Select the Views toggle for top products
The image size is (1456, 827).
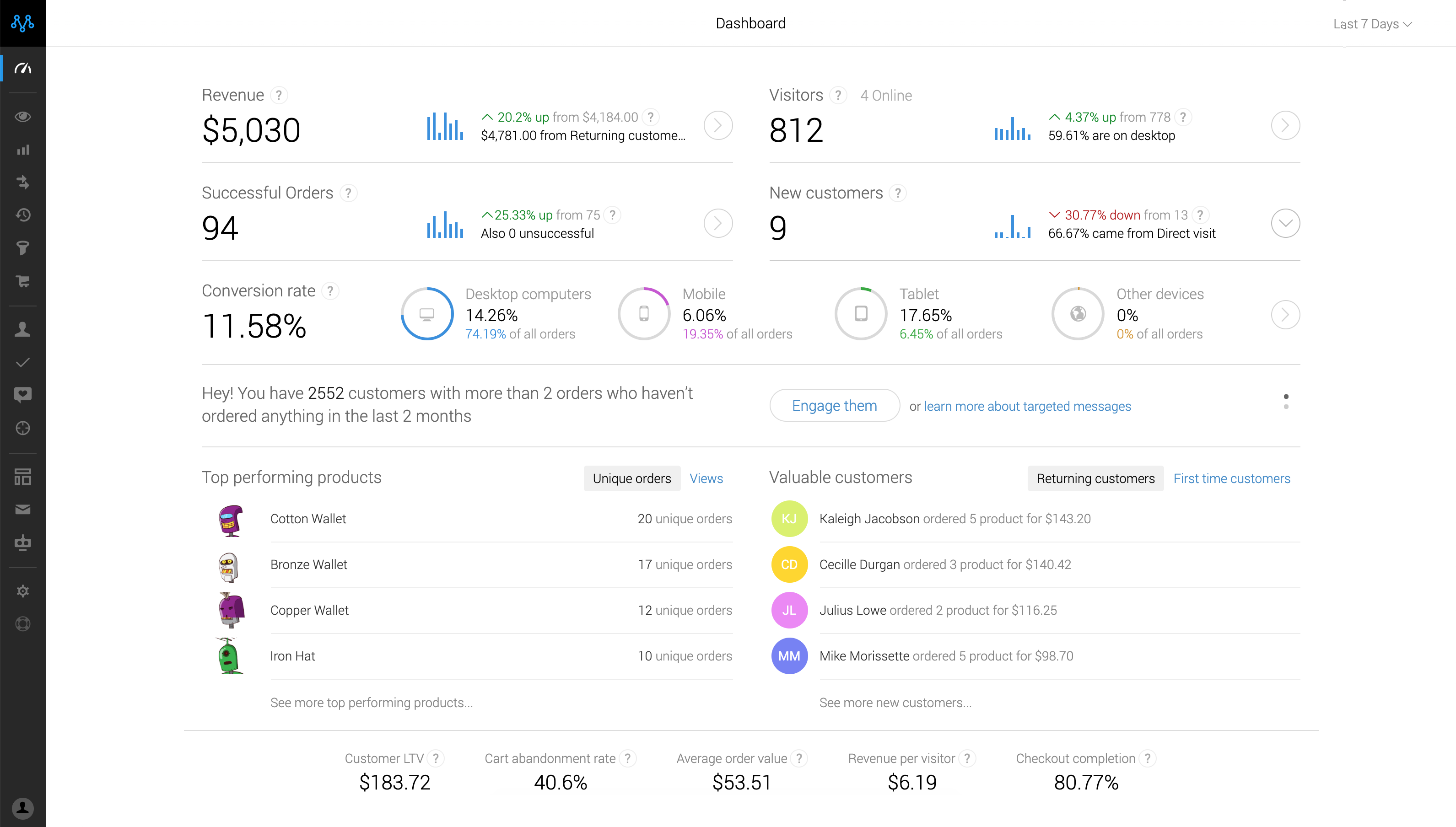[x=706, y=478]
